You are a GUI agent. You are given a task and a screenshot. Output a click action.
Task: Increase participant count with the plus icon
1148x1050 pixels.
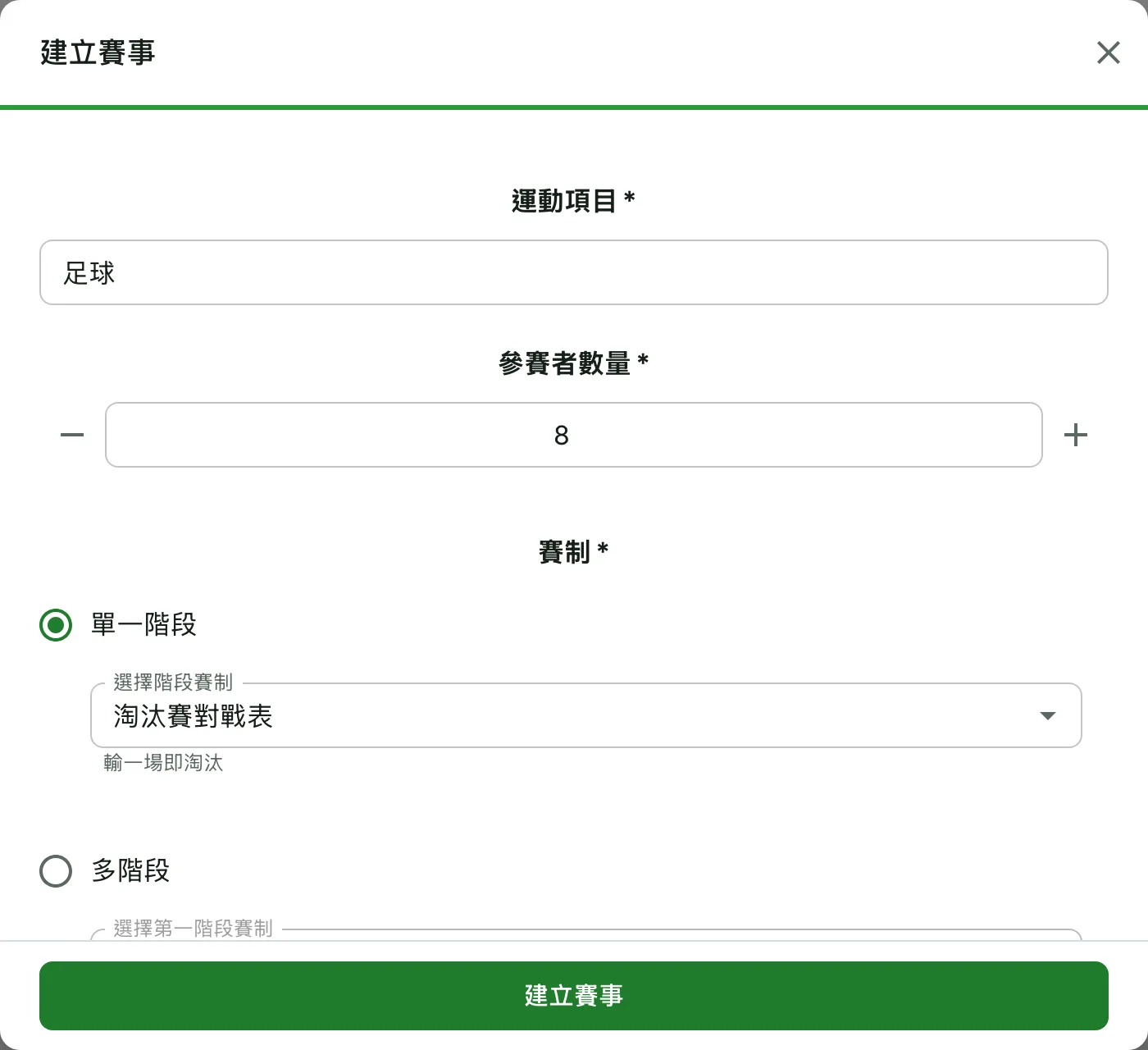(1076, 435)
